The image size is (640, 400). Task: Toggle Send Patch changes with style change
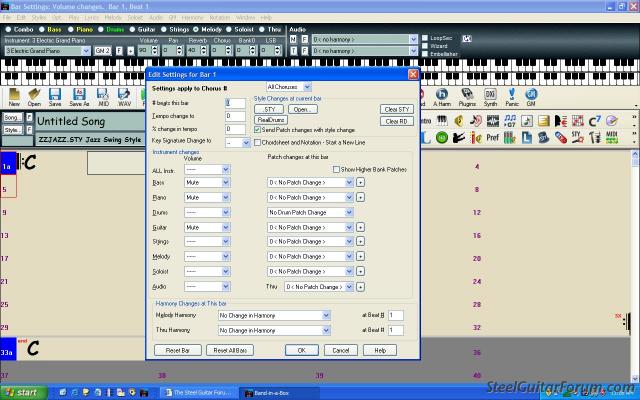258,130
